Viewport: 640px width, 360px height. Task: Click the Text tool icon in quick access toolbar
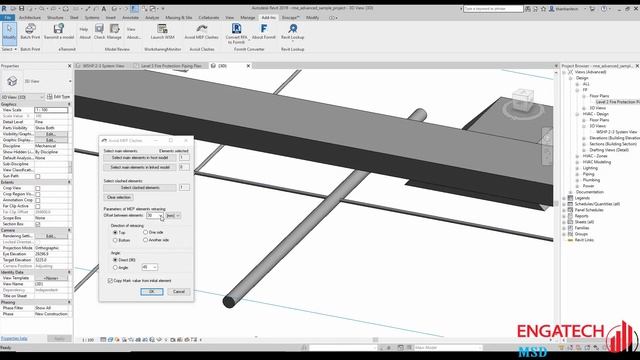tap(104, 9)
